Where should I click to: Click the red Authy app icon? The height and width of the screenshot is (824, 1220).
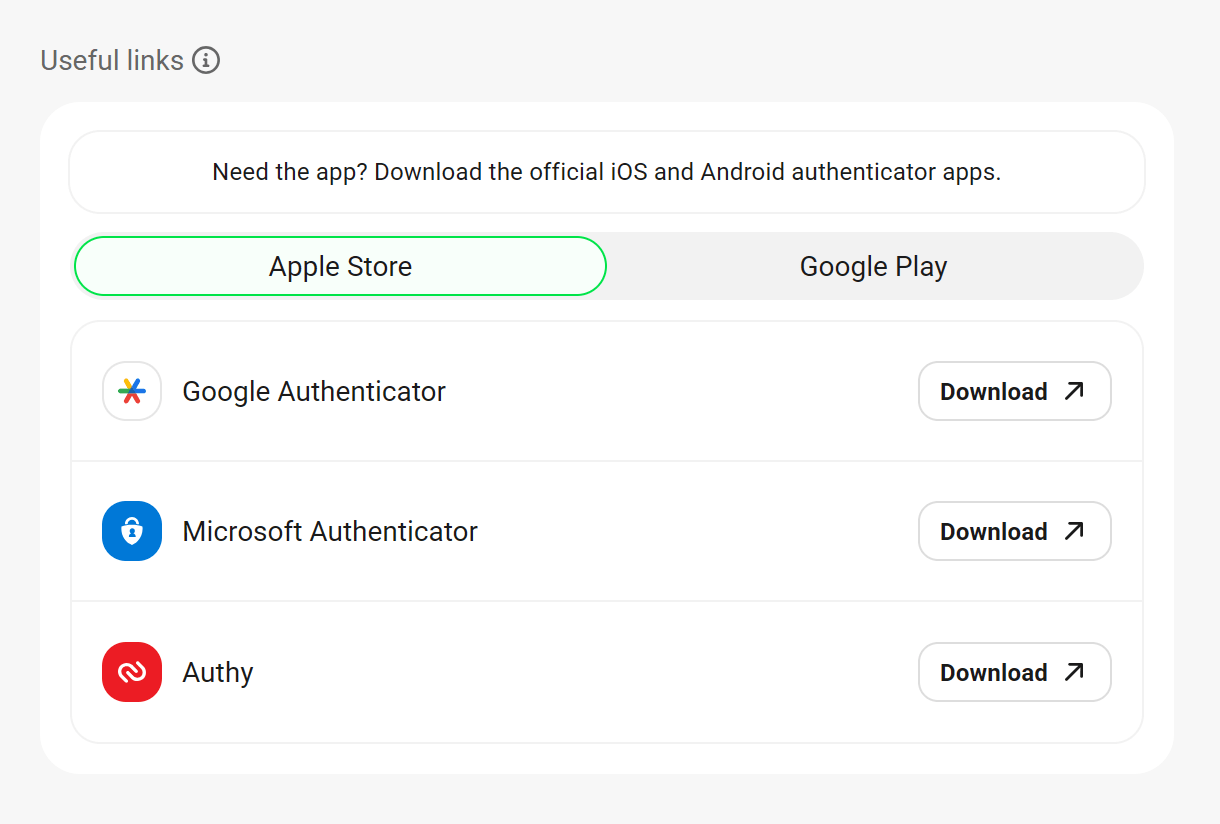[132, 672]
